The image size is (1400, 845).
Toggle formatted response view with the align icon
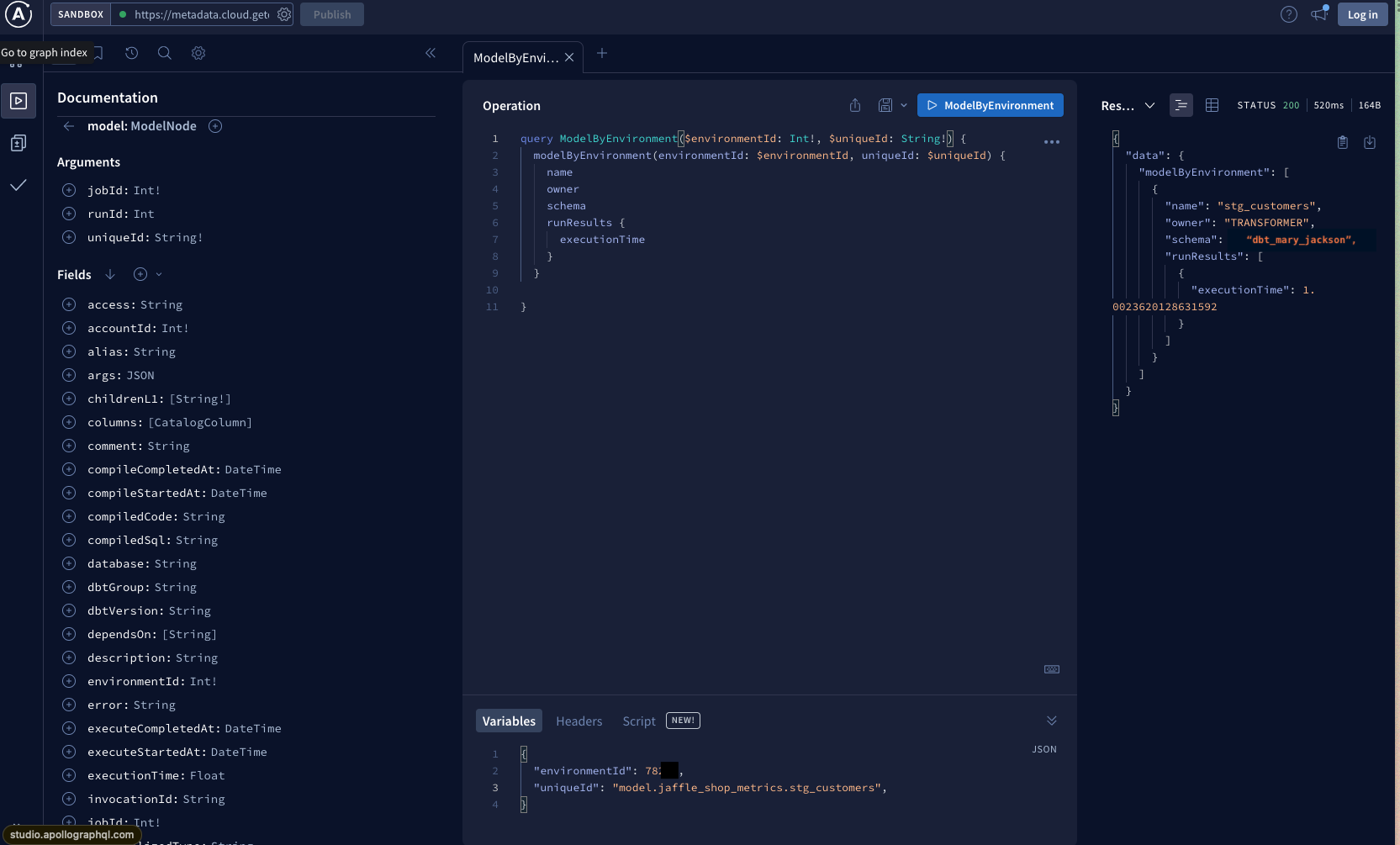[x=1181, y=105]
